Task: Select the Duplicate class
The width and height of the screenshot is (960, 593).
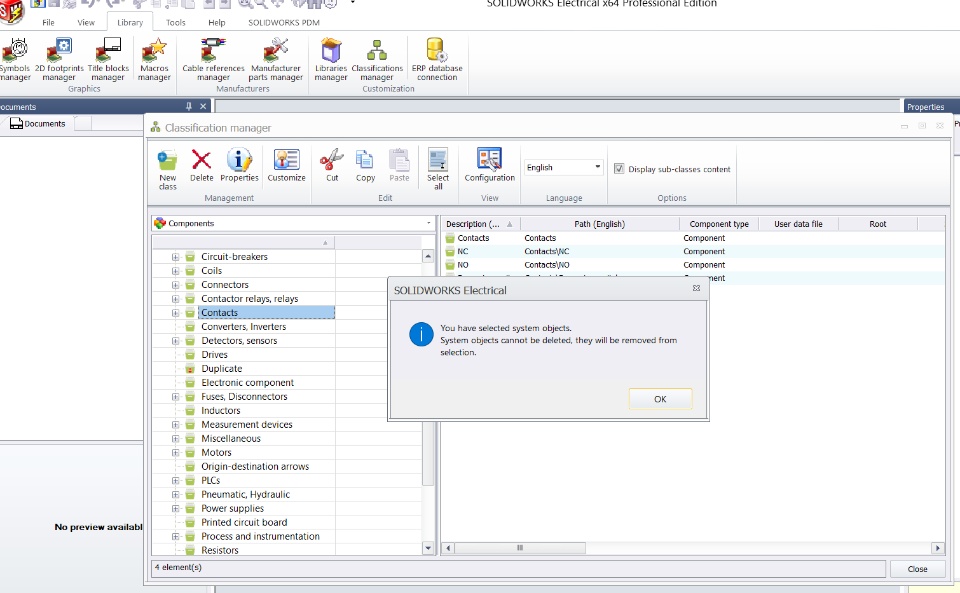Action: point(222,369)
